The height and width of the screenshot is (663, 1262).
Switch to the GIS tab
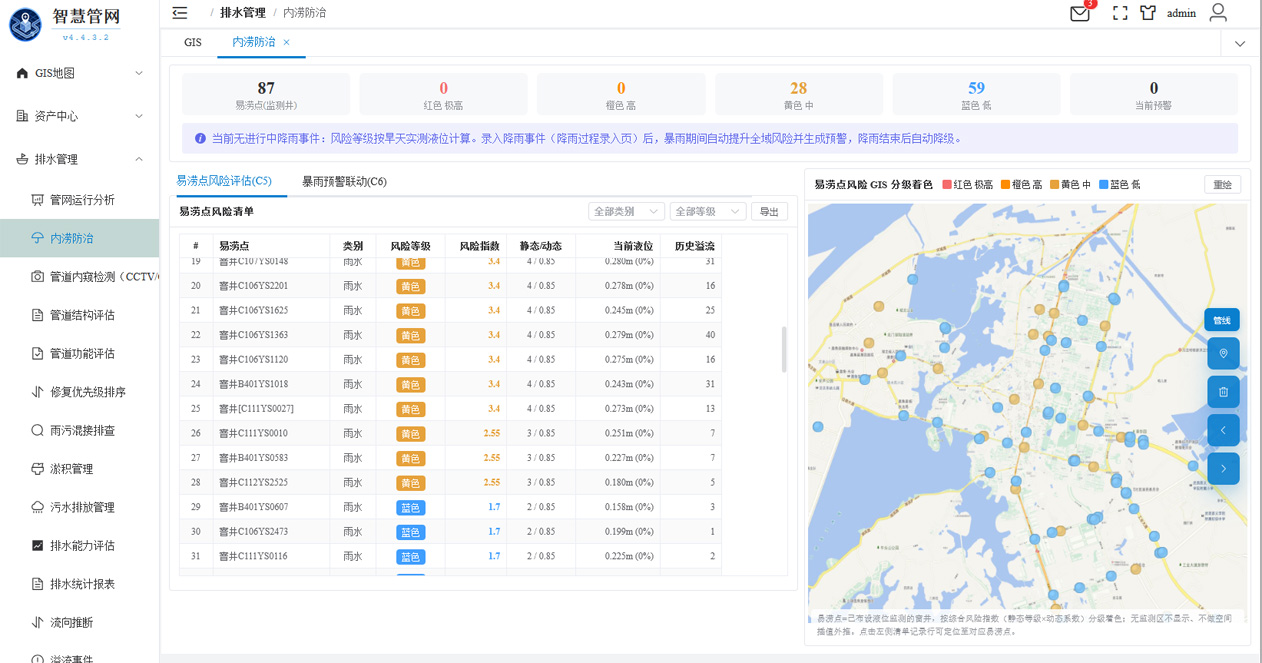[193, 42]
